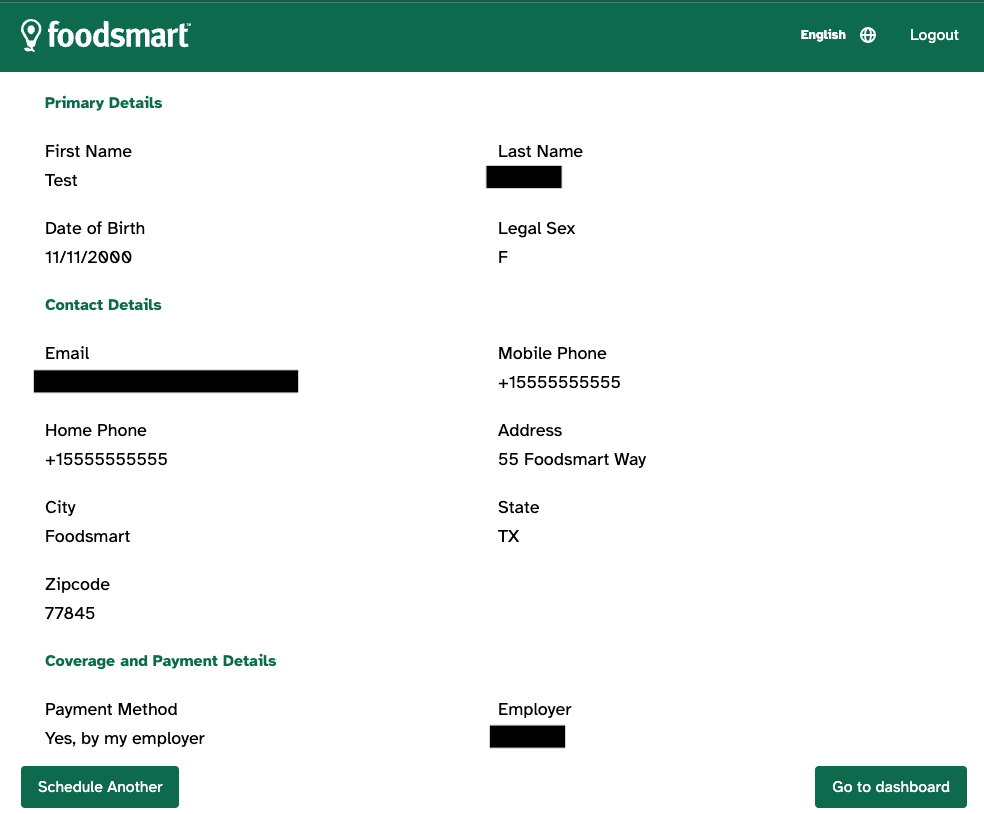Click the Legal Sex label
Screen dimensions: 984x814
(537, 228)
